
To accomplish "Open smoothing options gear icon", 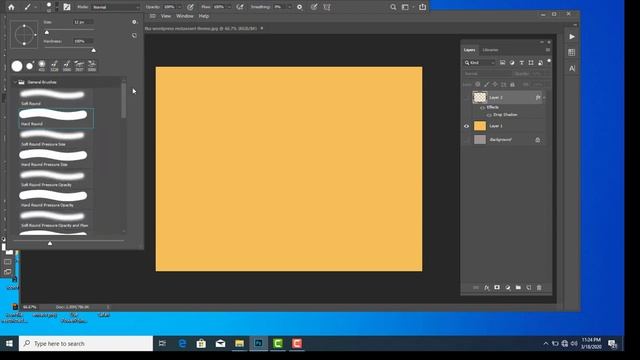I will point(299,7).
